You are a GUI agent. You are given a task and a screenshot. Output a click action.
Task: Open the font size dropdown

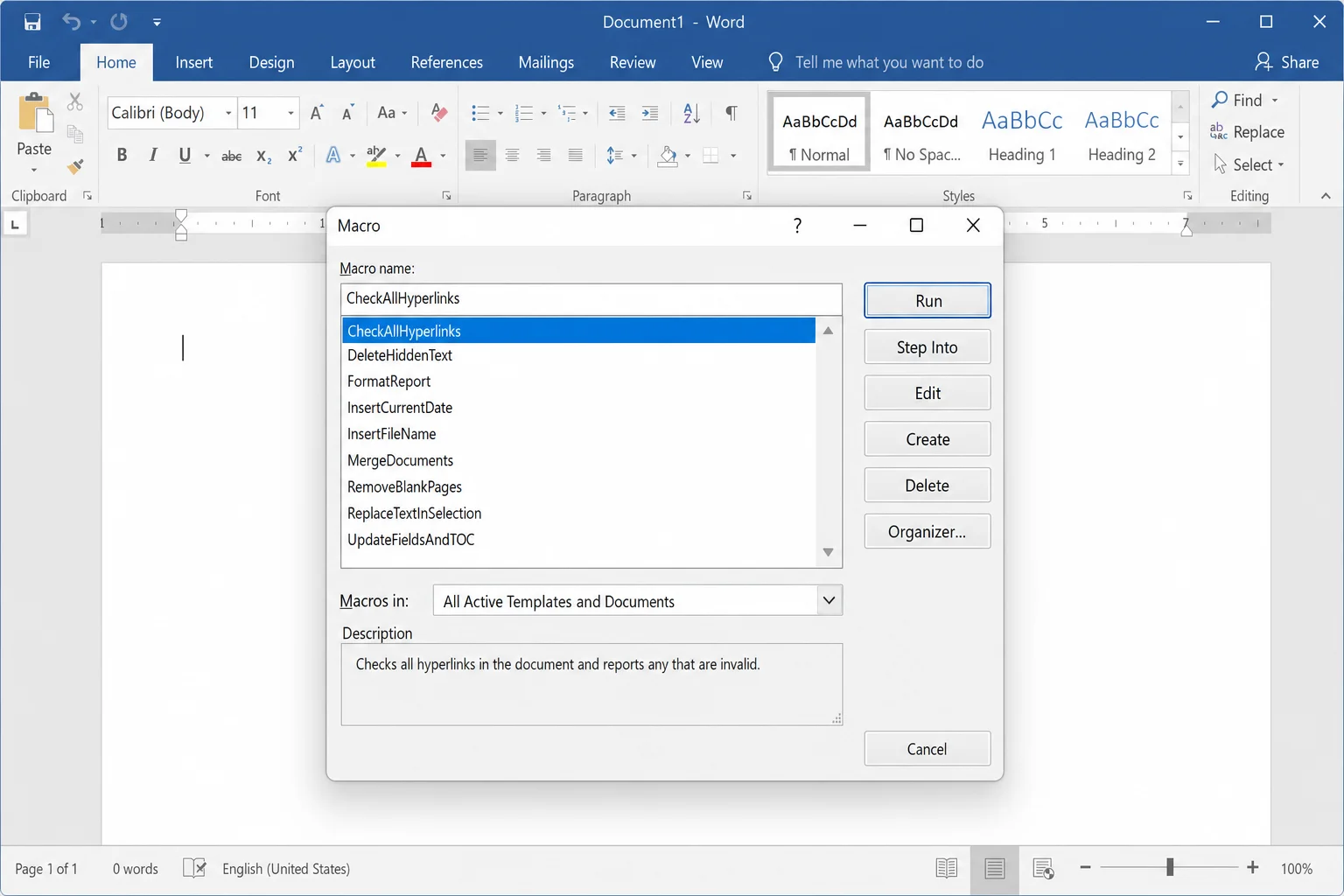point(290,113)
